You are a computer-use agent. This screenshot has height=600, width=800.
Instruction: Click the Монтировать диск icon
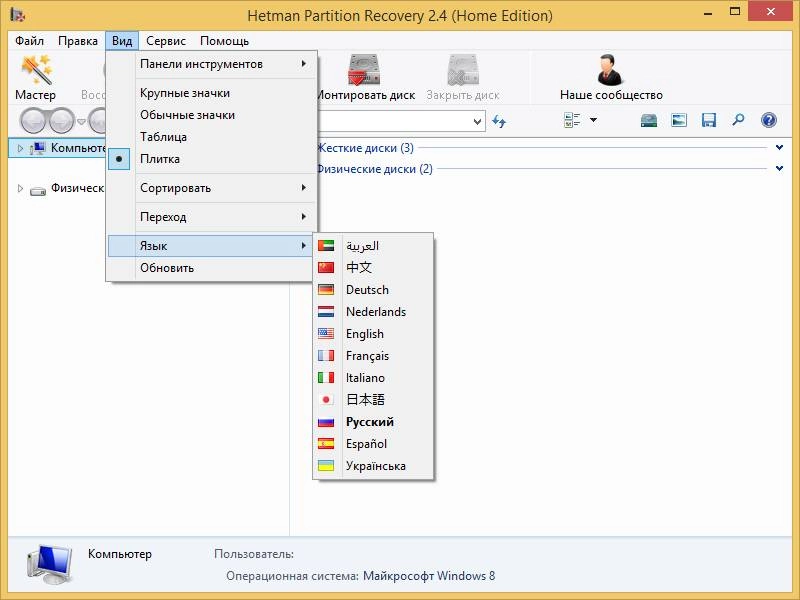(x=364, y=69)
